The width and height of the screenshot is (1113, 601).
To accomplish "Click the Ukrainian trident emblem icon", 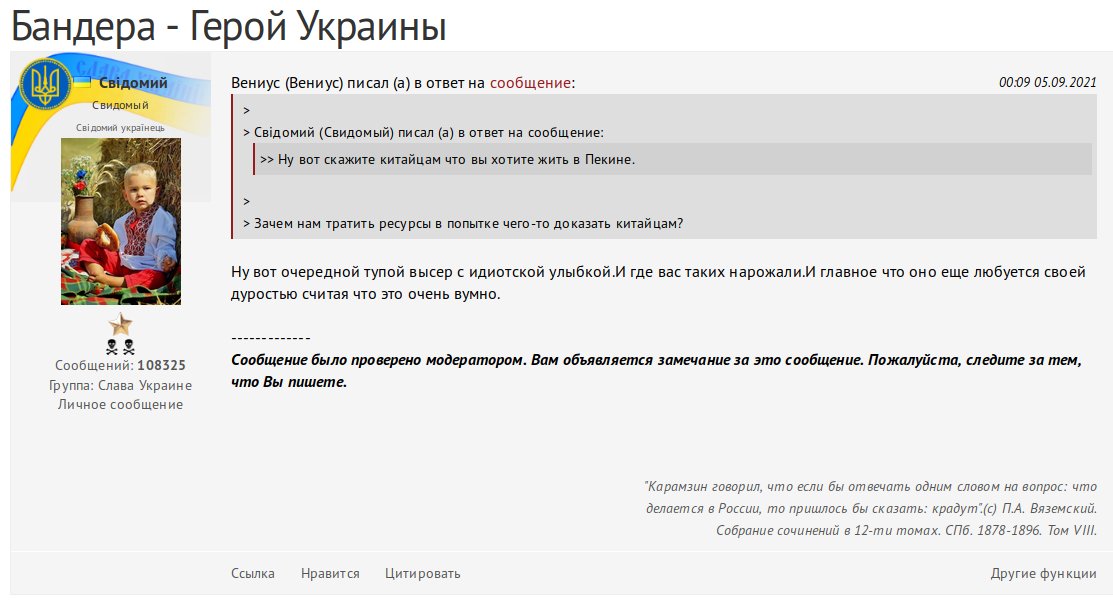I will (45, 83).
